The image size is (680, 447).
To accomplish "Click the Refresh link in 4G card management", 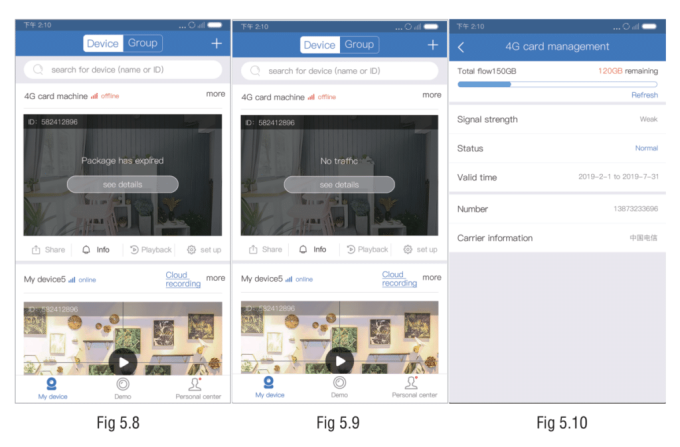I will coord(644,95).
